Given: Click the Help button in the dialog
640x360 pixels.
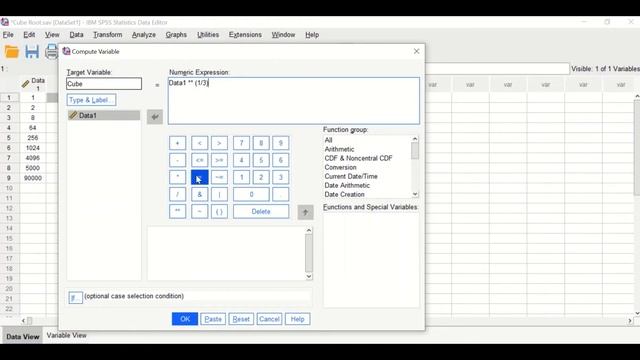Looking at the screenshot, I should 298,319.
